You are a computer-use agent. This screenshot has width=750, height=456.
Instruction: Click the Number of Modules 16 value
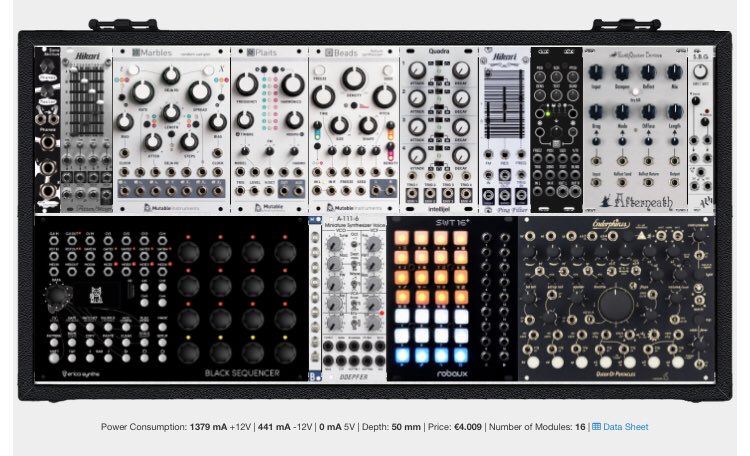tap(580, 427)
